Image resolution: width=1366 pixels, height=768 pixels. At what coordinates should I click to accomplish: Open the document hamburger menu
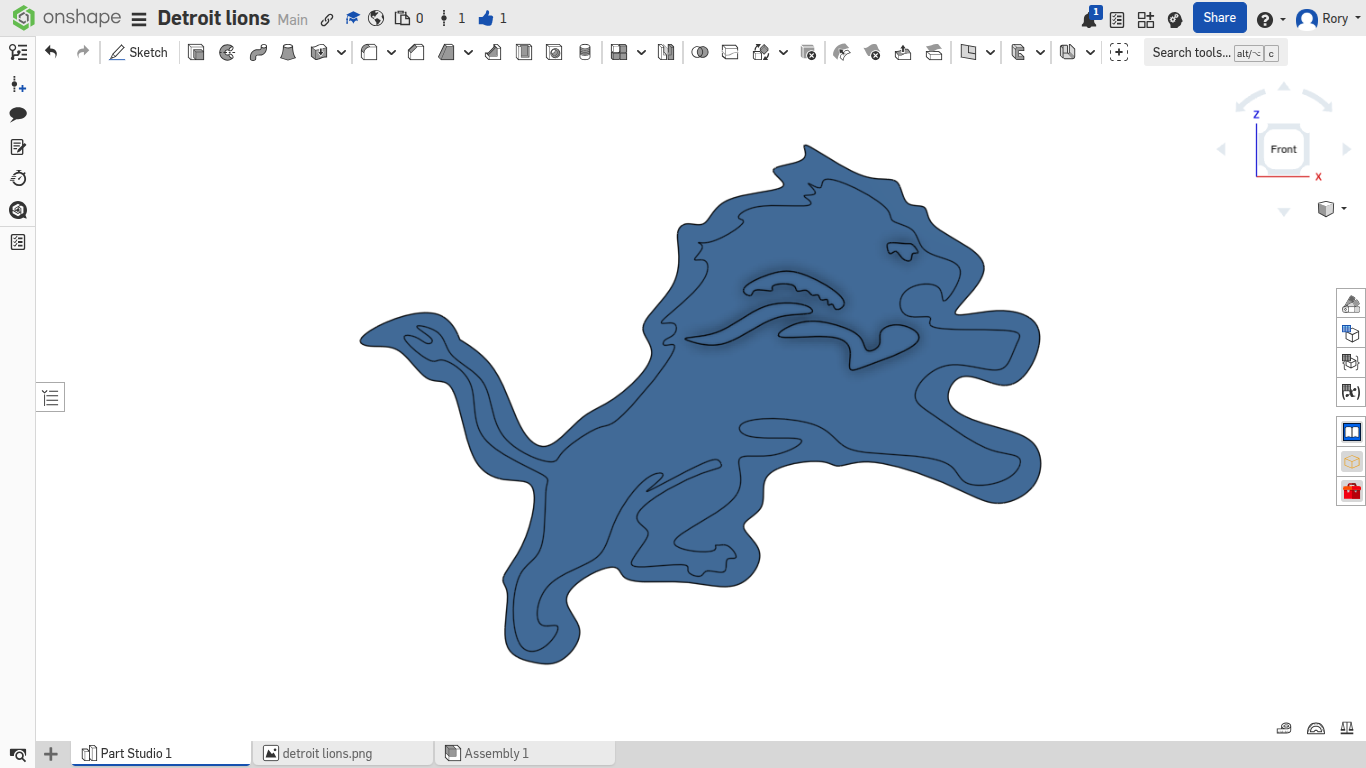[x=139, y=19]
